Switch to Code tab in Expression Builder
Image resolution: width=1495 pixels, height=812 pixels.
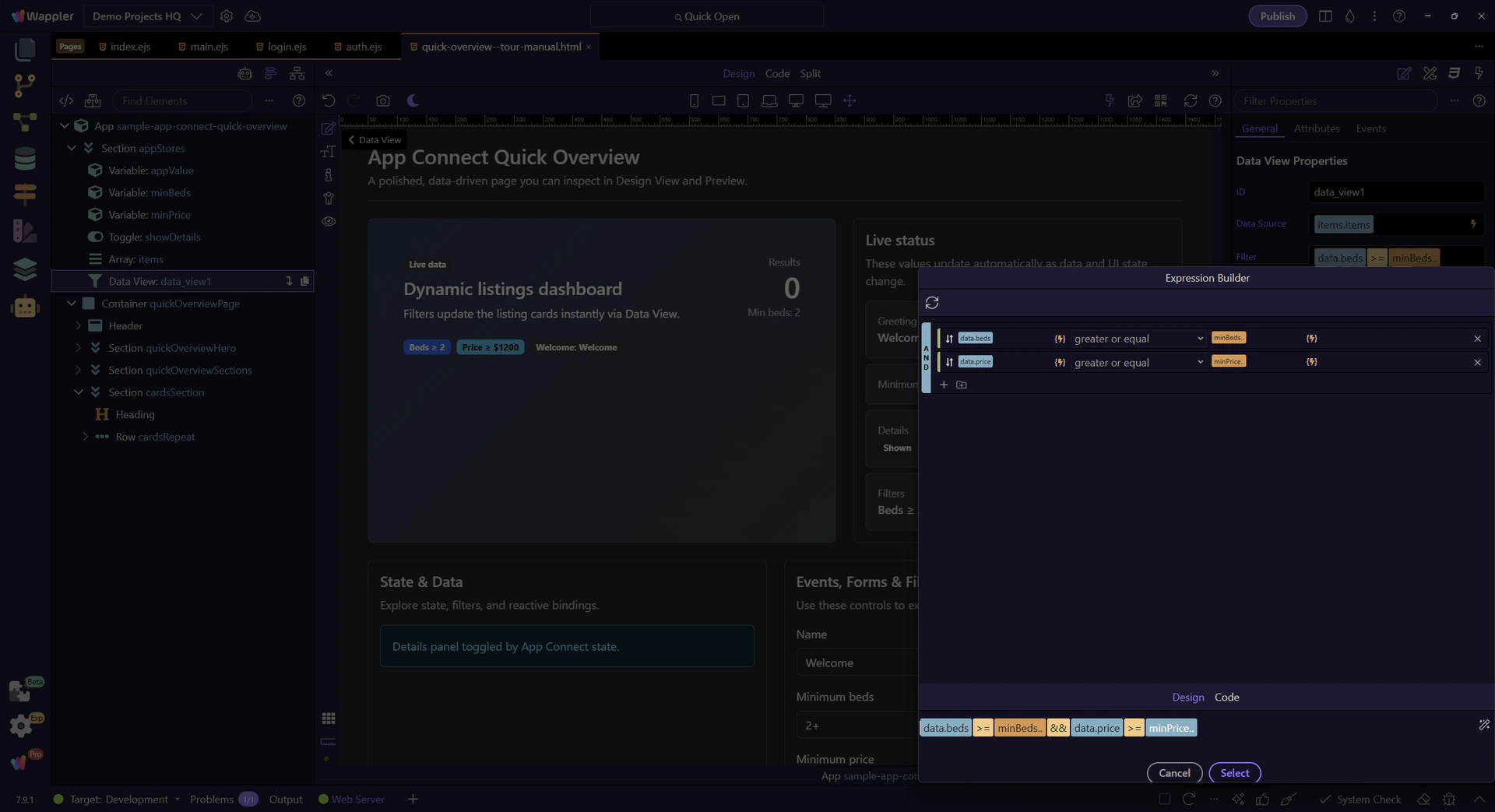(1226, 698)
